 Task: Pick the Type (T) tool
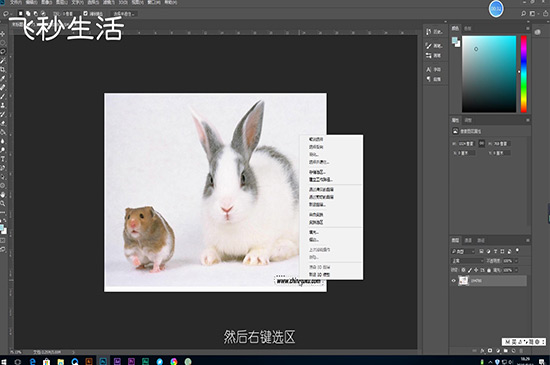[3, 159]
